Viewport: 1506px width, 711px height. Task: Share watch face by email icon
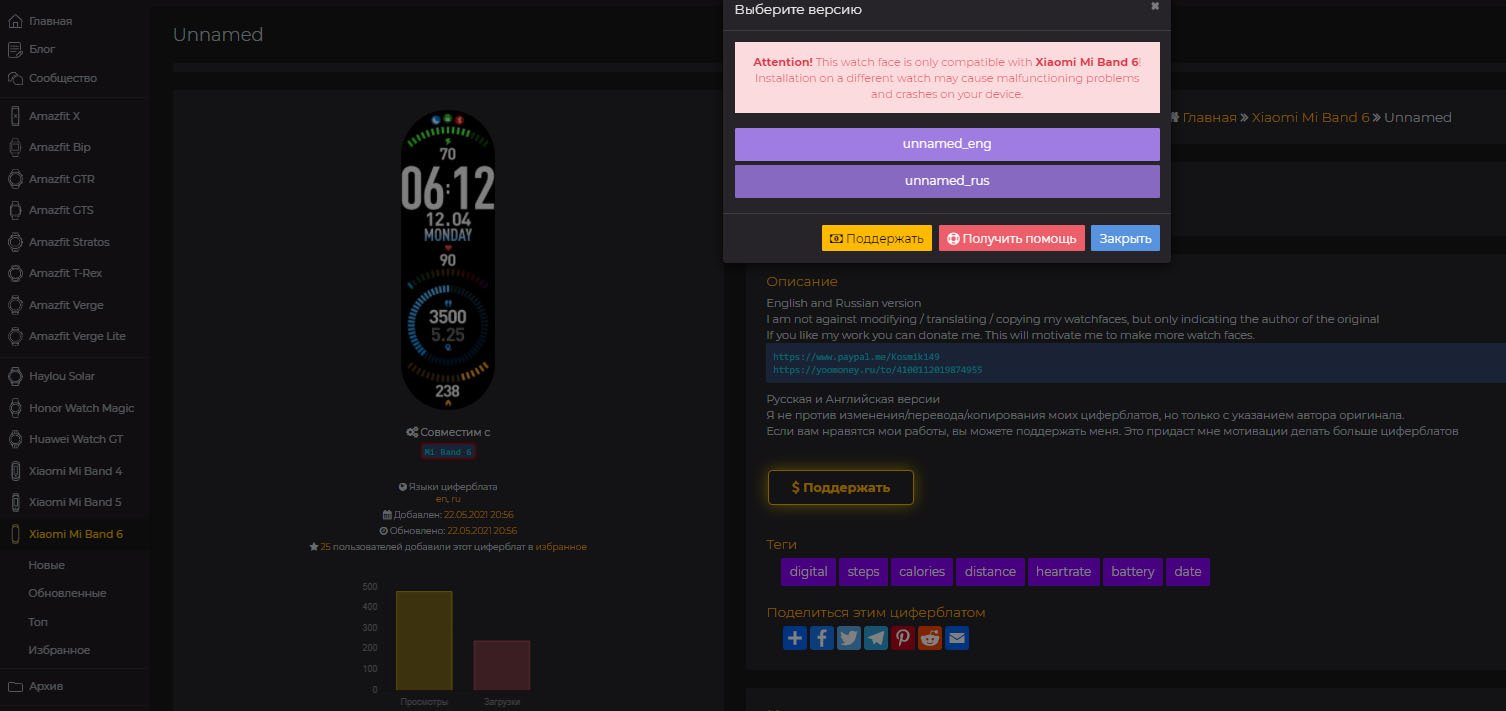[957, 638]
